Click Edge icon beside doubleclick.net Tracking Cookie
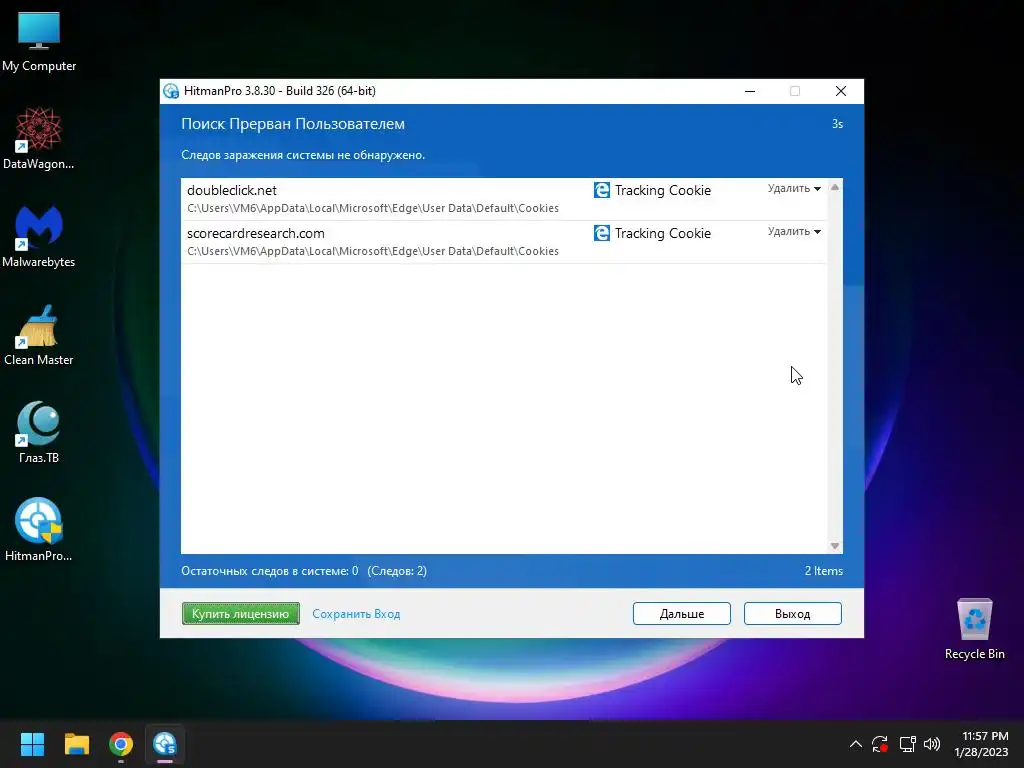The width and height of the screenshot is (1024, 768). [601, 190]
